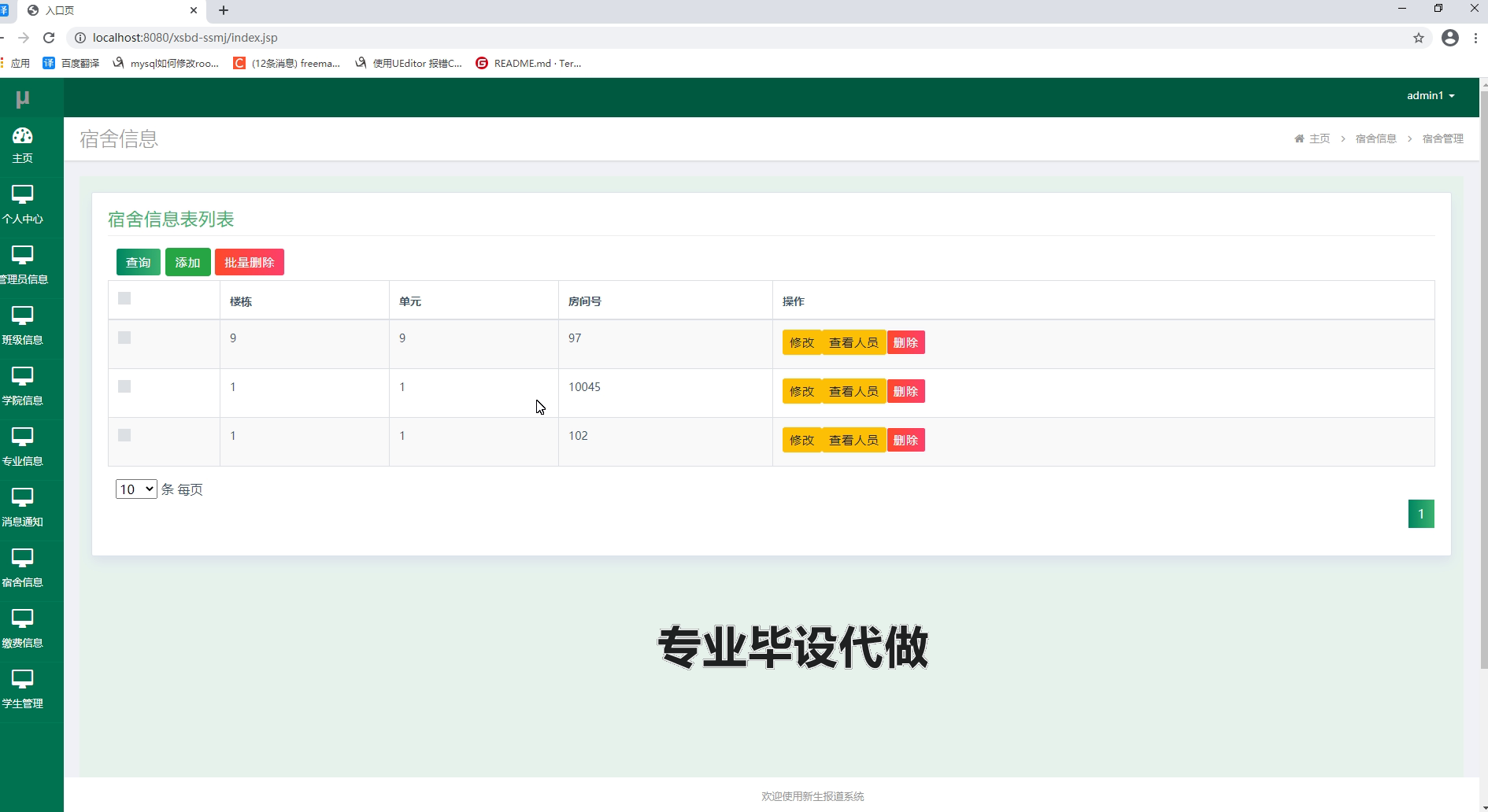Go to pagination page 1
This screenshot has width=1488, height=812.
point(1421,514)
